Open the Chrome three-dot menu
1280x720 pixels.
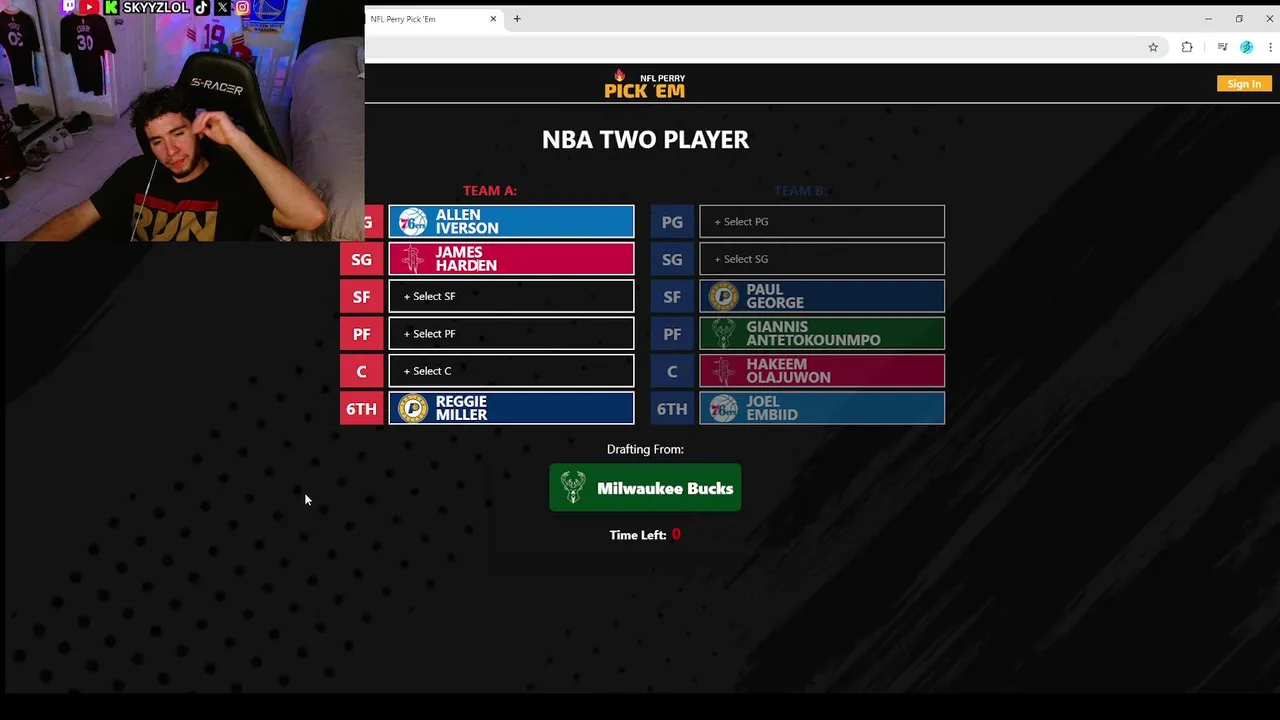pos(1270,47)
